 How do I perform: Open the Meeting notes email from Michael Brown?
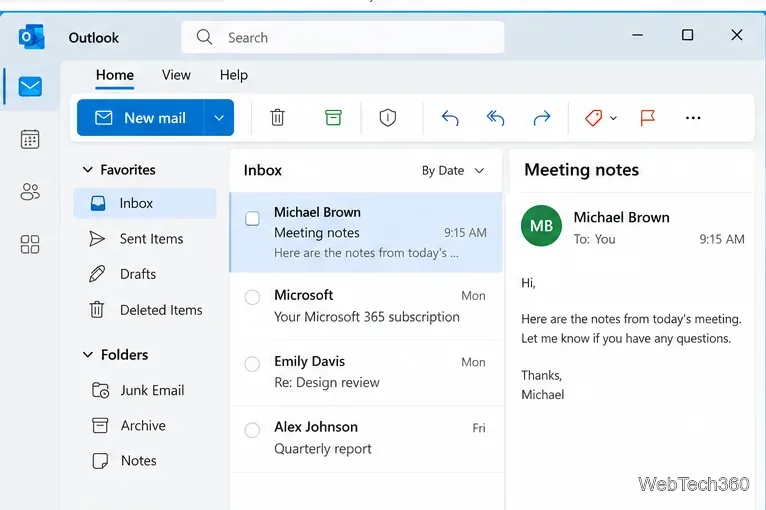pyautogui.click(x=366, y=233)
